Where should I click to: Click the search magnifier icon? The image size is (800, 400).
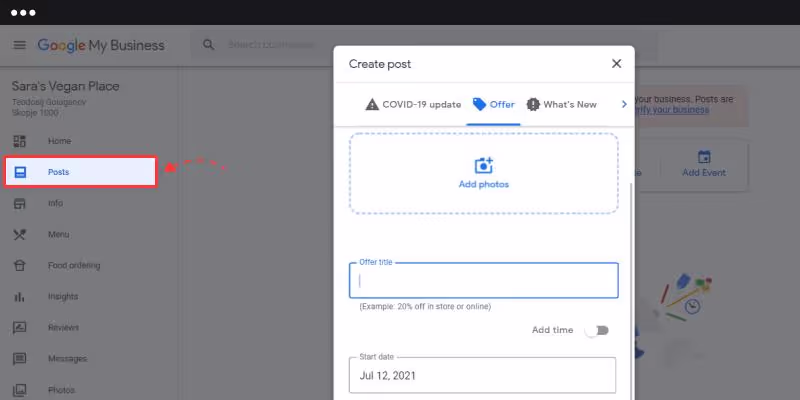[208, 45]
